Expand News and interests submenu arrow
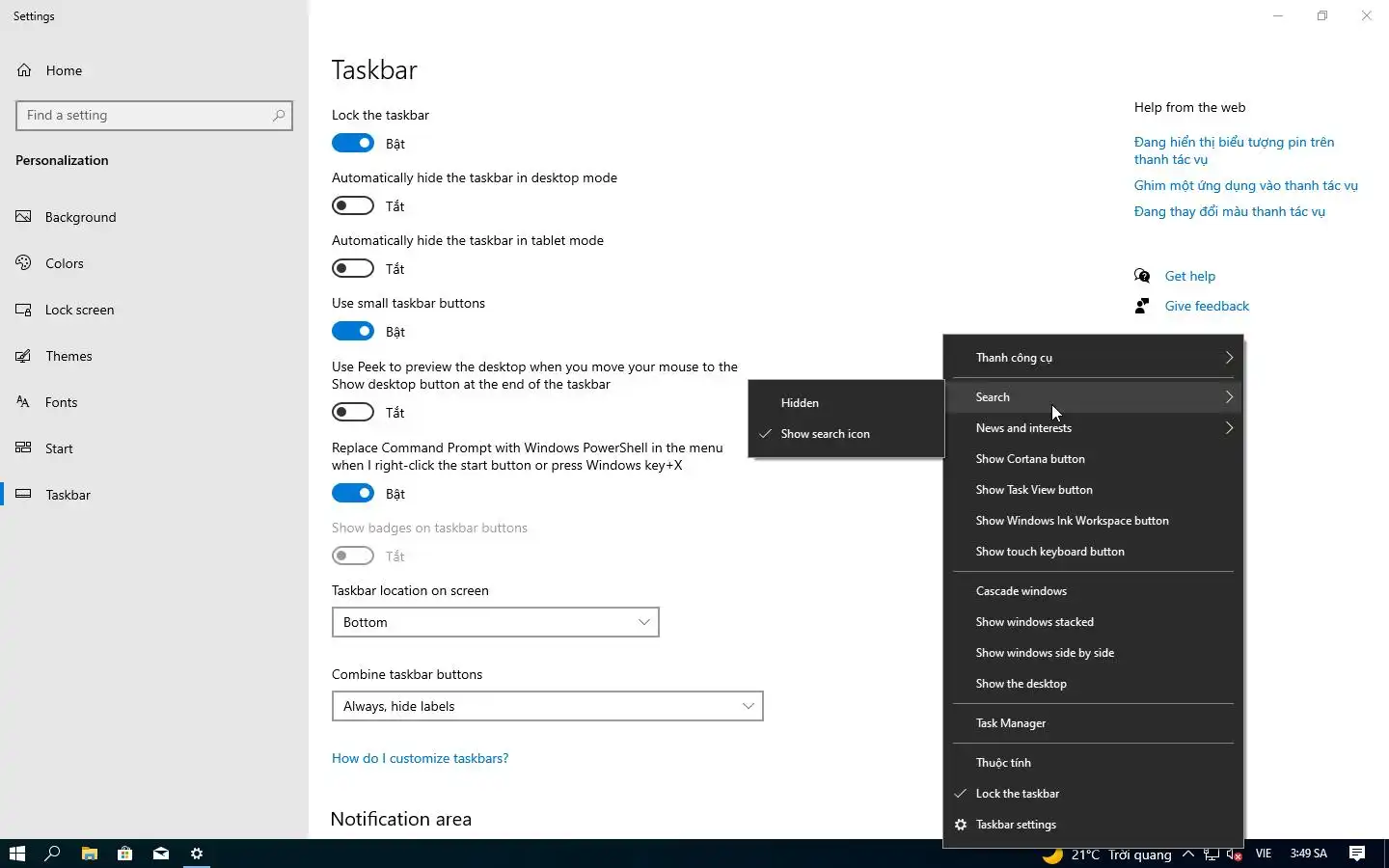 coord(1229,428)
